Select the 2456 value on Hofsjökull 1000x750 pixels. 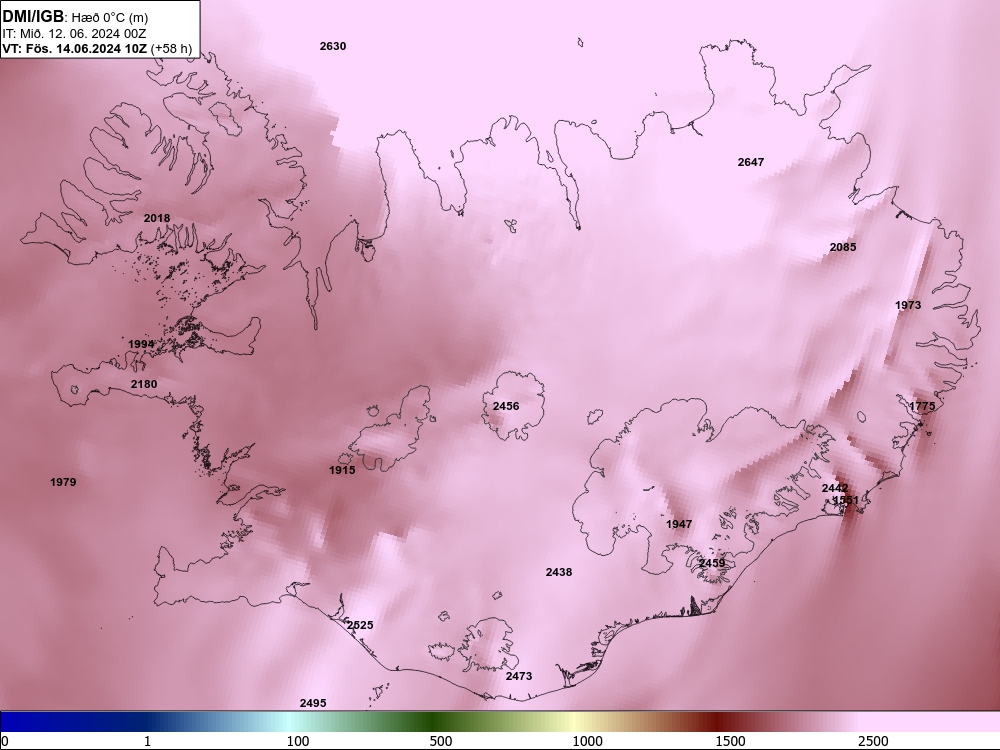point(506,406)
